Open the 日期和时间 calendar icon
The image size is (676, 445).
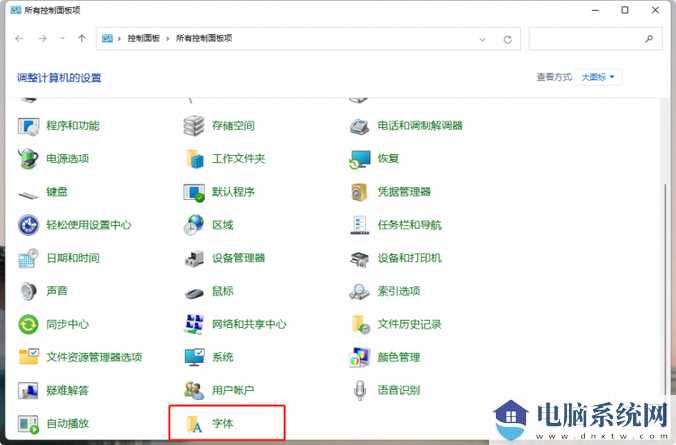pos(28,258)
